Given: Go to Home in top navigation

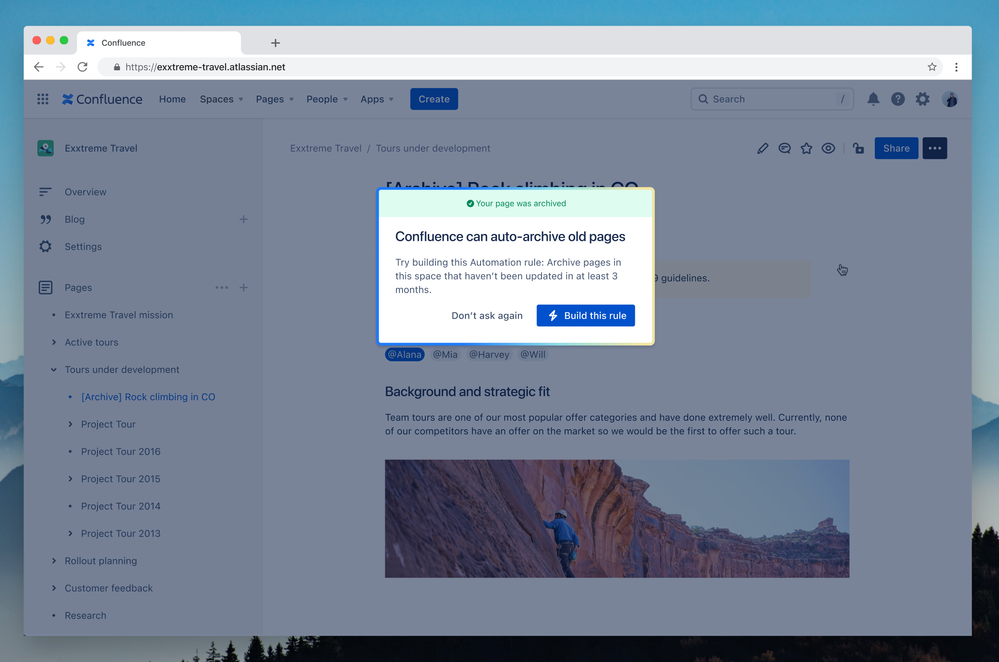Looking at the screenshot, I should [172, 99].
